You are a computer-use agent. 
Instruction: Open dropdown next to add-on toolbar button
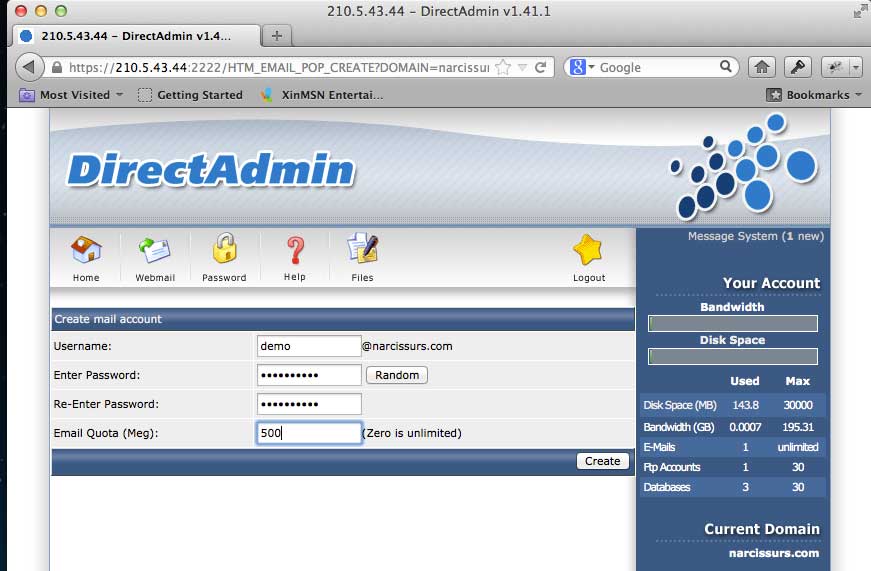856,67
